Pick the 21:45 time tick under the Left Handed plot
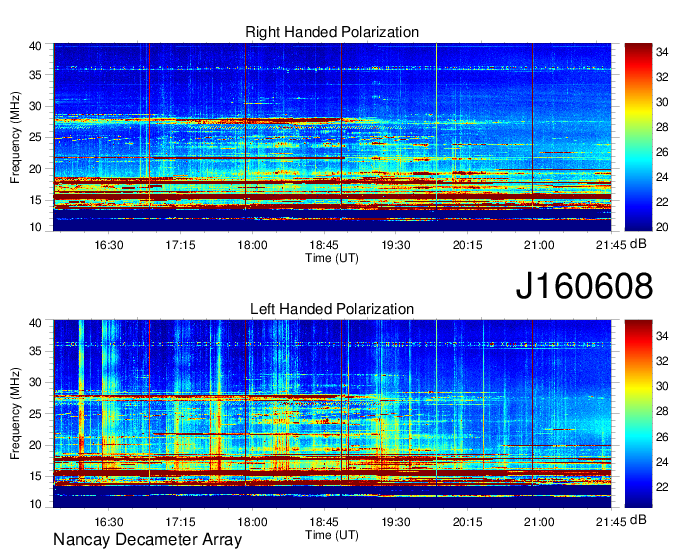Viewport: 680px width, 552px height. 611,522
